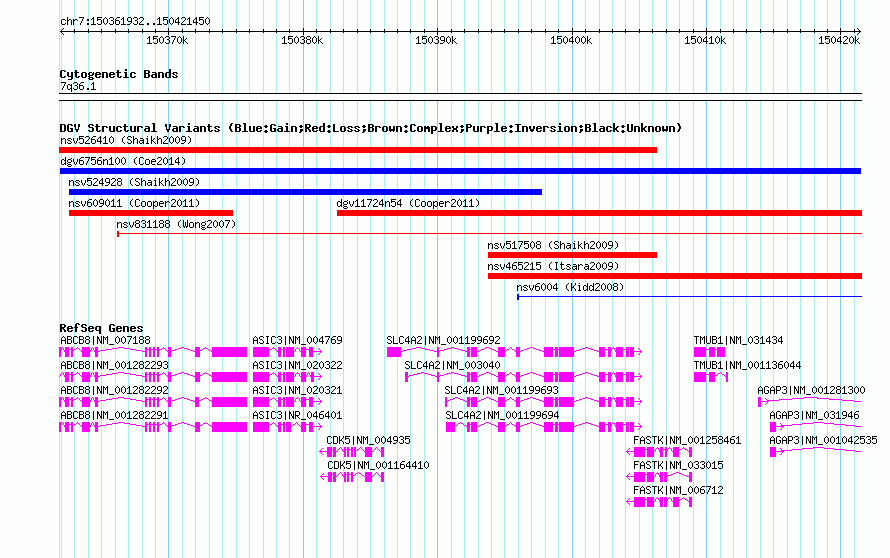Open the CDK5|NM_004935 gene label

[368, 440]
